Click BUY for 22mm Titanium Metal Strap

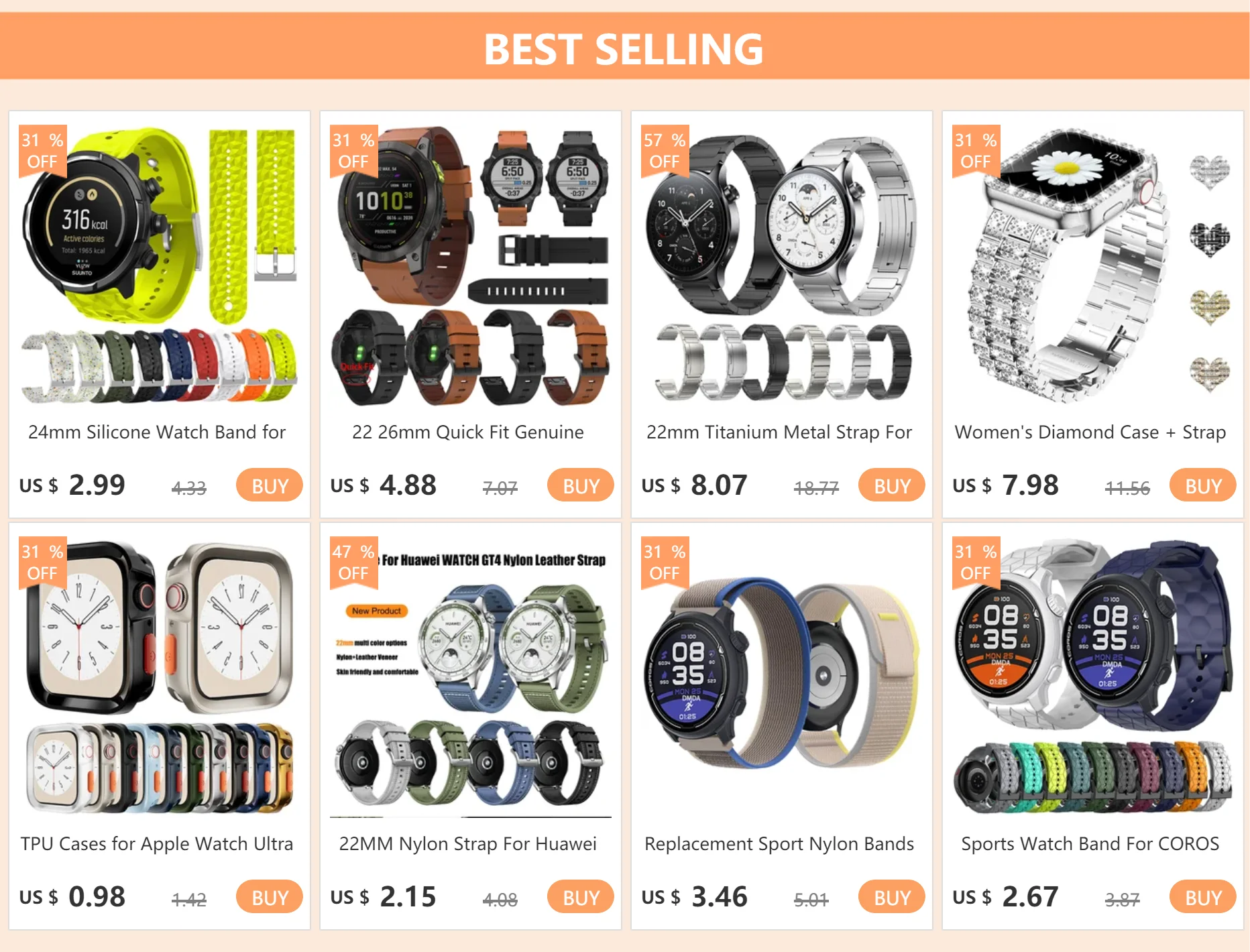click(892, 485)
